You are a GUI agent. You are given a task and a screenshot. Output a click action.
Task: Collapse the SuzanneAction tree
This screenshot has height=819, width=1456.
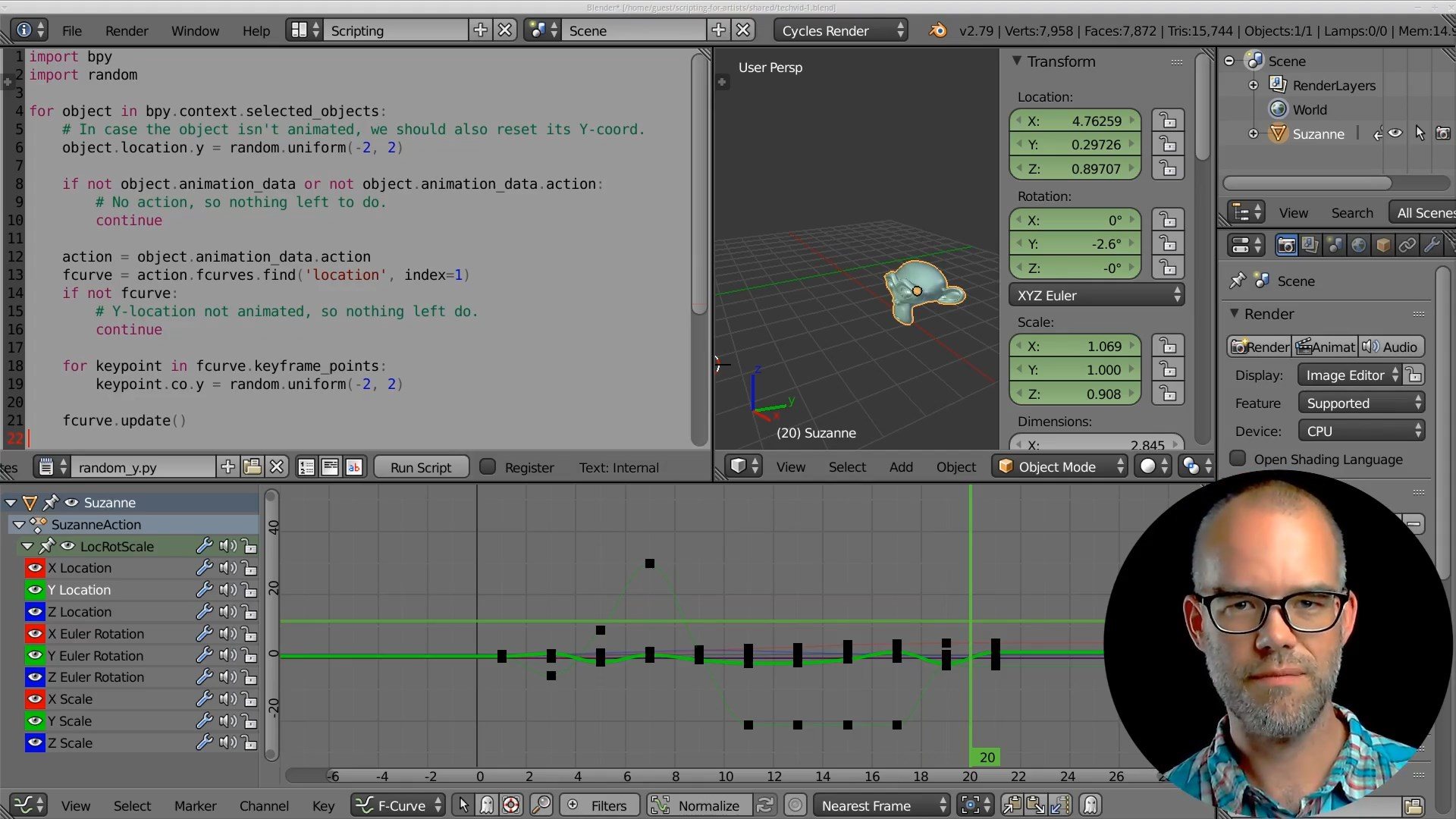19,525
